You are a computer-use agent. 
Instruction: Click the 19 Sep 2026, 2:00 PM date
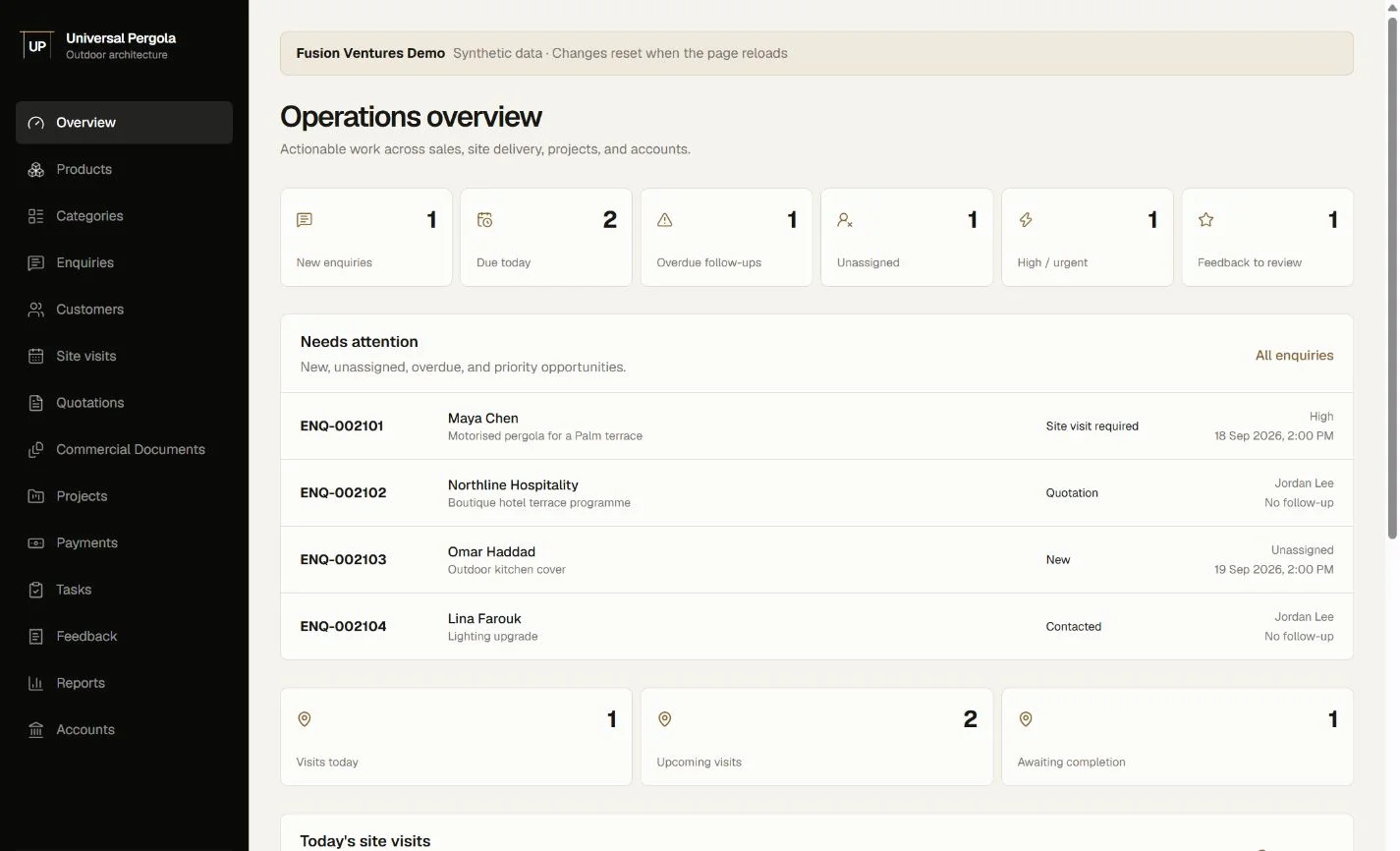tap(1273, 570)
